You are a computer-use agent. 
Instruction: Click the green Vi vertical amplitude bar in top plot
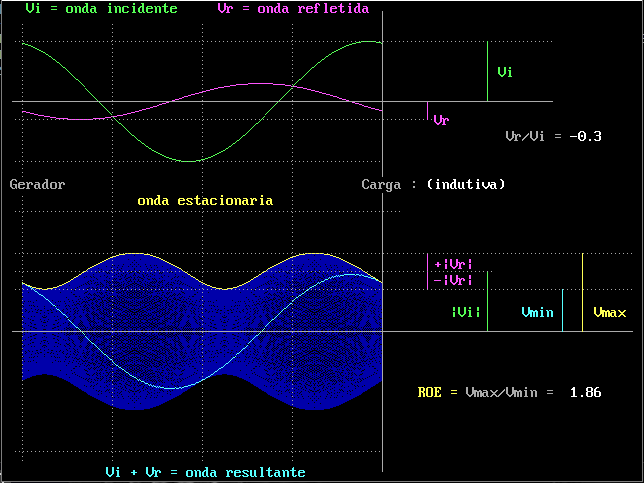point(488,71)
